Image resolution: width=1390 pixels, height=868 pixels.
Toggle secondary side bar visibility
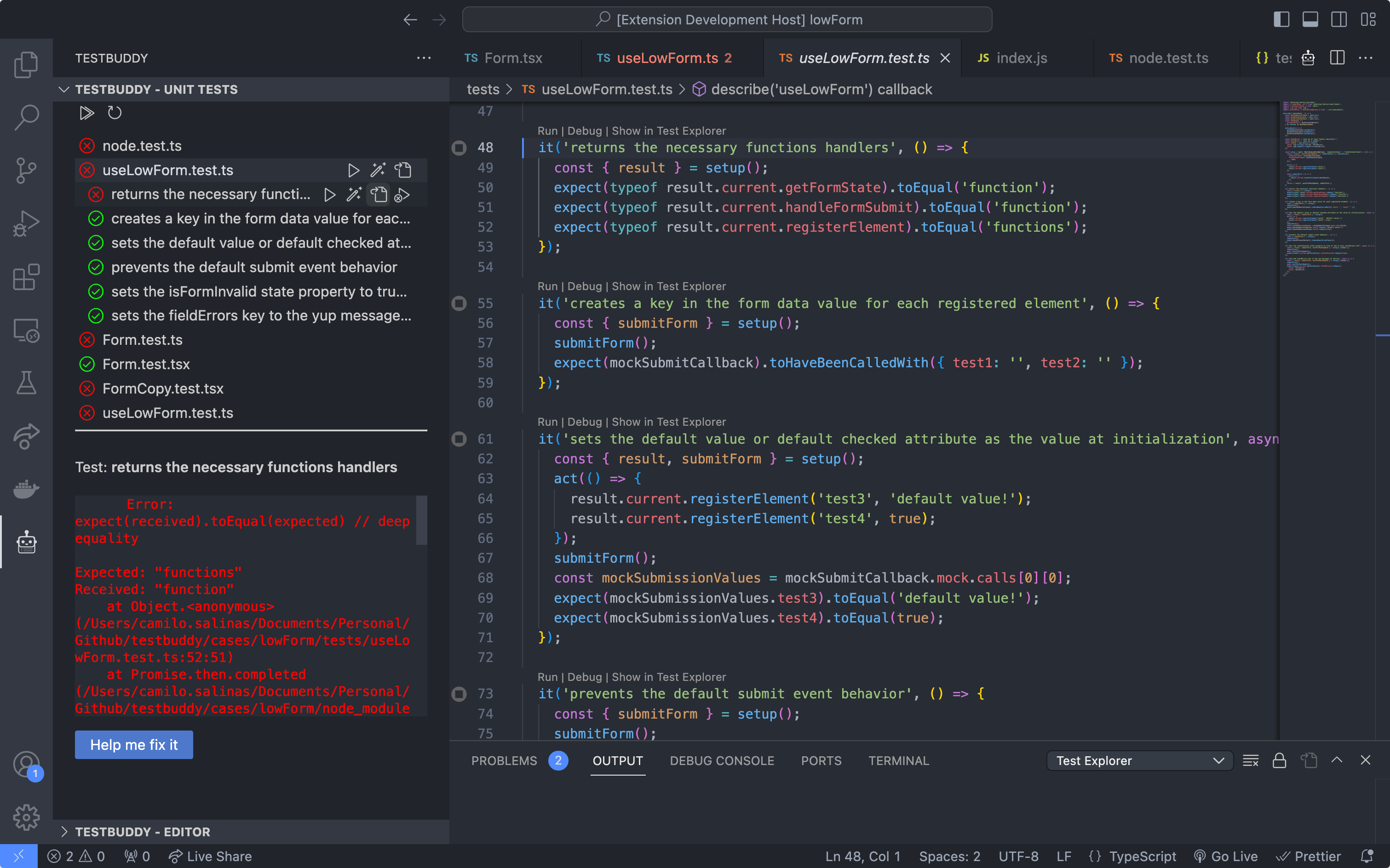coord(1339,19)
